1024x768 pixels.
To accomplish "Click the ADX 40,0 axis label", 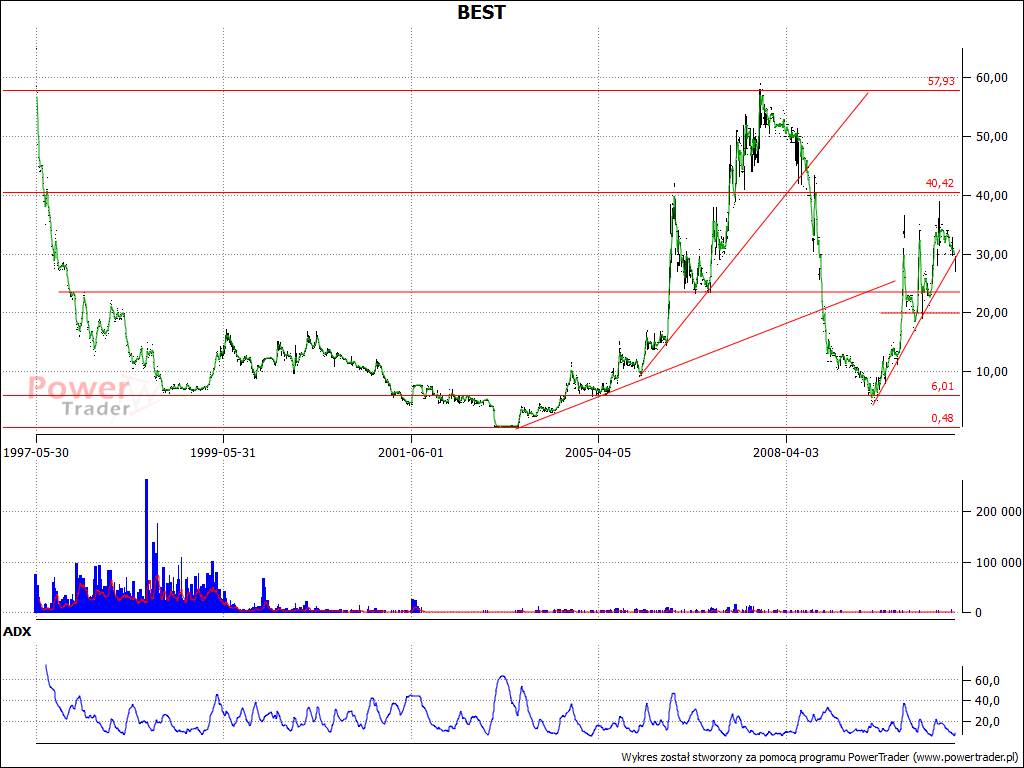I will [x=987, y=701].
